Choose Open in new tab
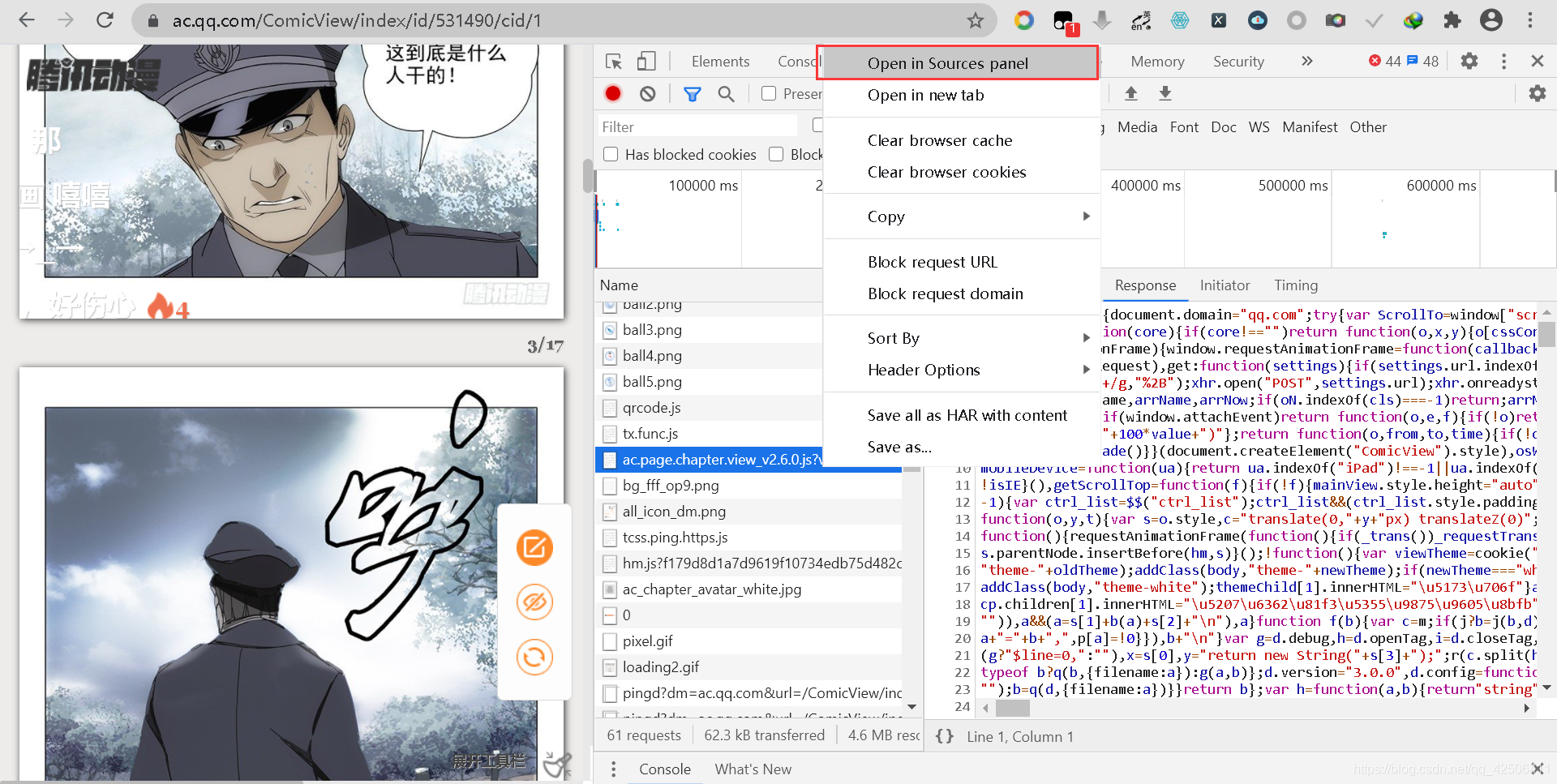The image size is (1557, 784). pos(961,95)
